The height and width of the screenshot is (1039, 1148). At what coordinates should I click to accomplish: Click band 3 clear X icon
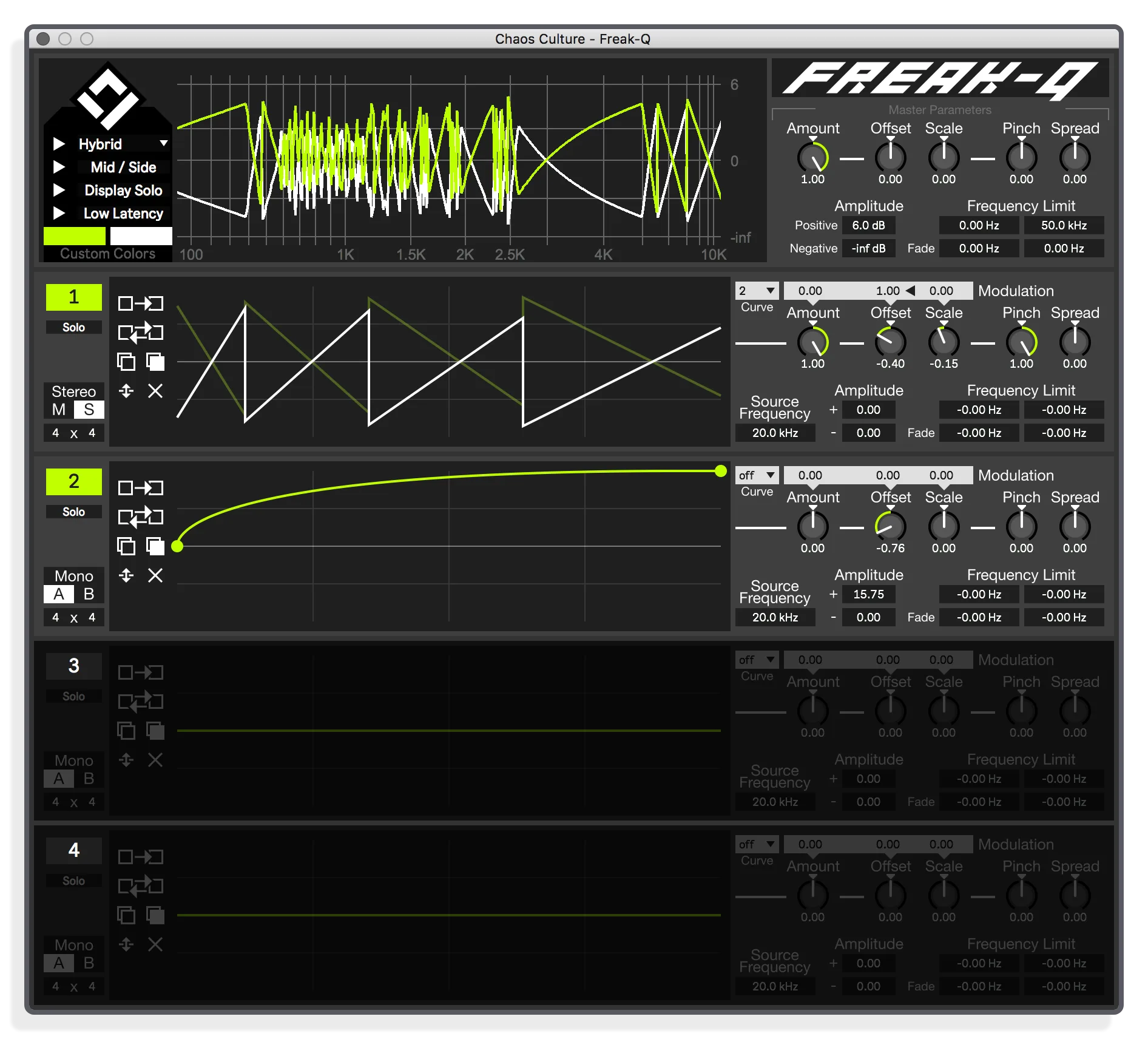coord(155,760)
